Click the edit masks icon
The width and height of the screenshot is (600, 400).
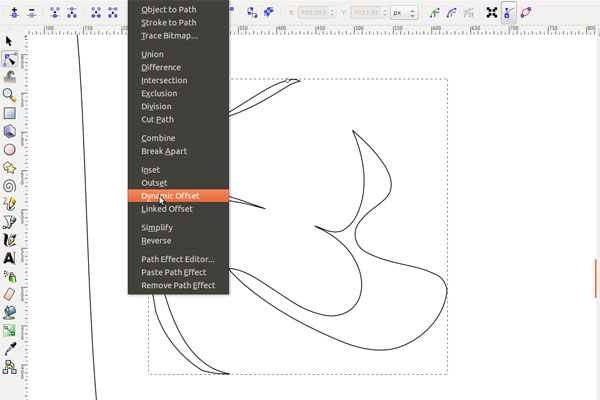pos(452,13)
